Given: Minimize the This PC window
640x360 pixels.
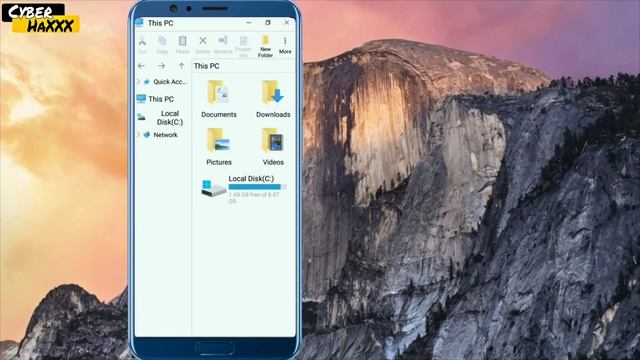Looking at the screenshot, I should coord(249,22).
